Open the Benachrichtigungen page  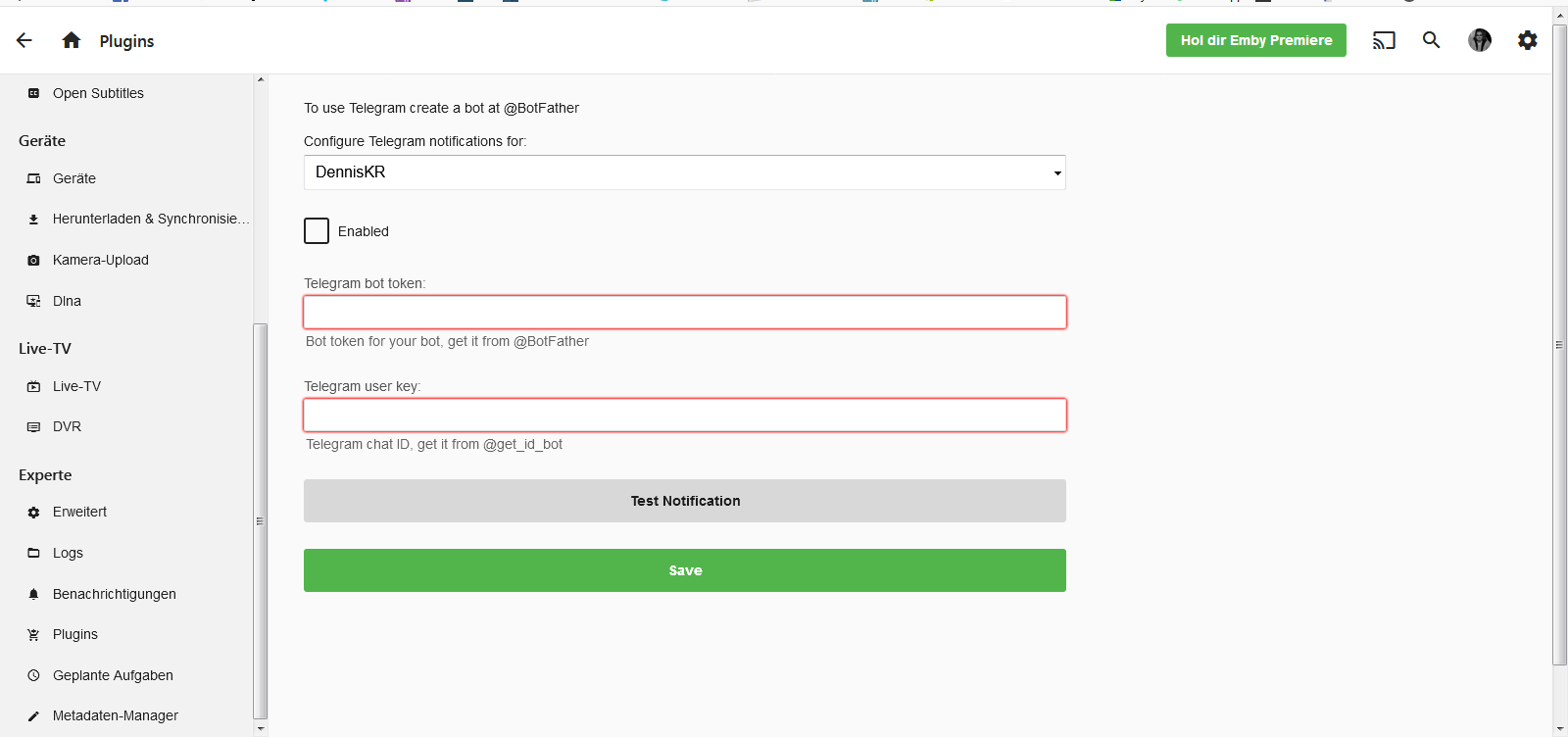click(115, 594)
